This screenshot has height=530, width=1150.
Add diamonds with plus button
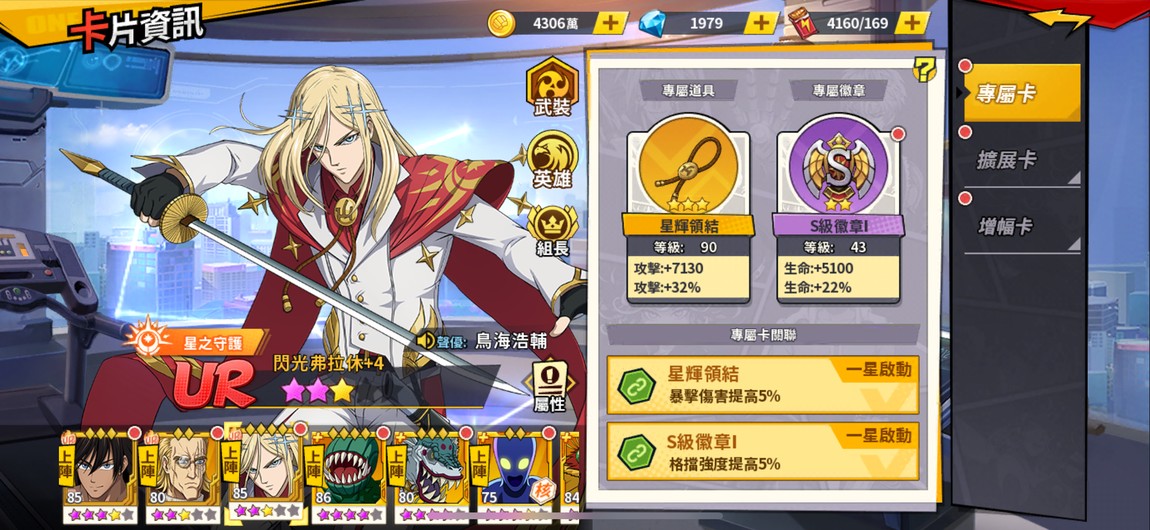tap(761, 23)
